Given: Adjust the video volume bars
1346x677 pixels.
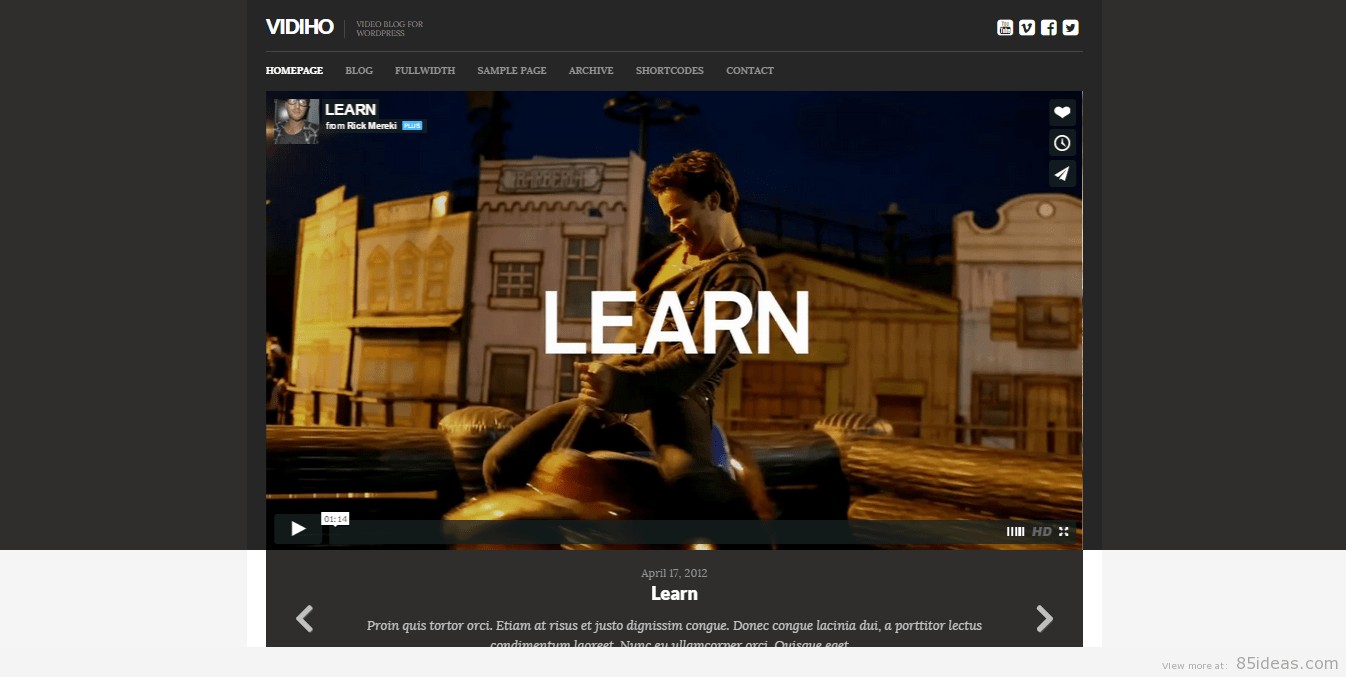Looking at the screenshot, I should pyautogui.click(x=1015, y=532).
